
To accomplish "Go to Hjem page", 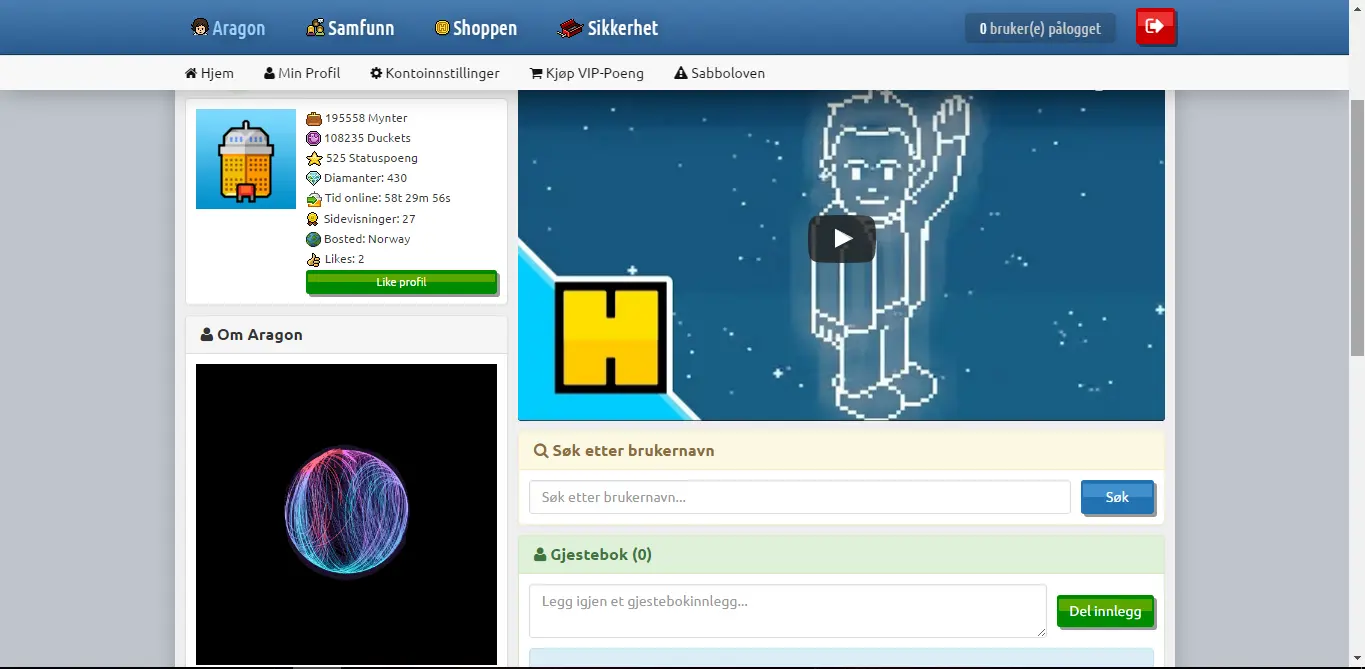I will coord(209,73).
